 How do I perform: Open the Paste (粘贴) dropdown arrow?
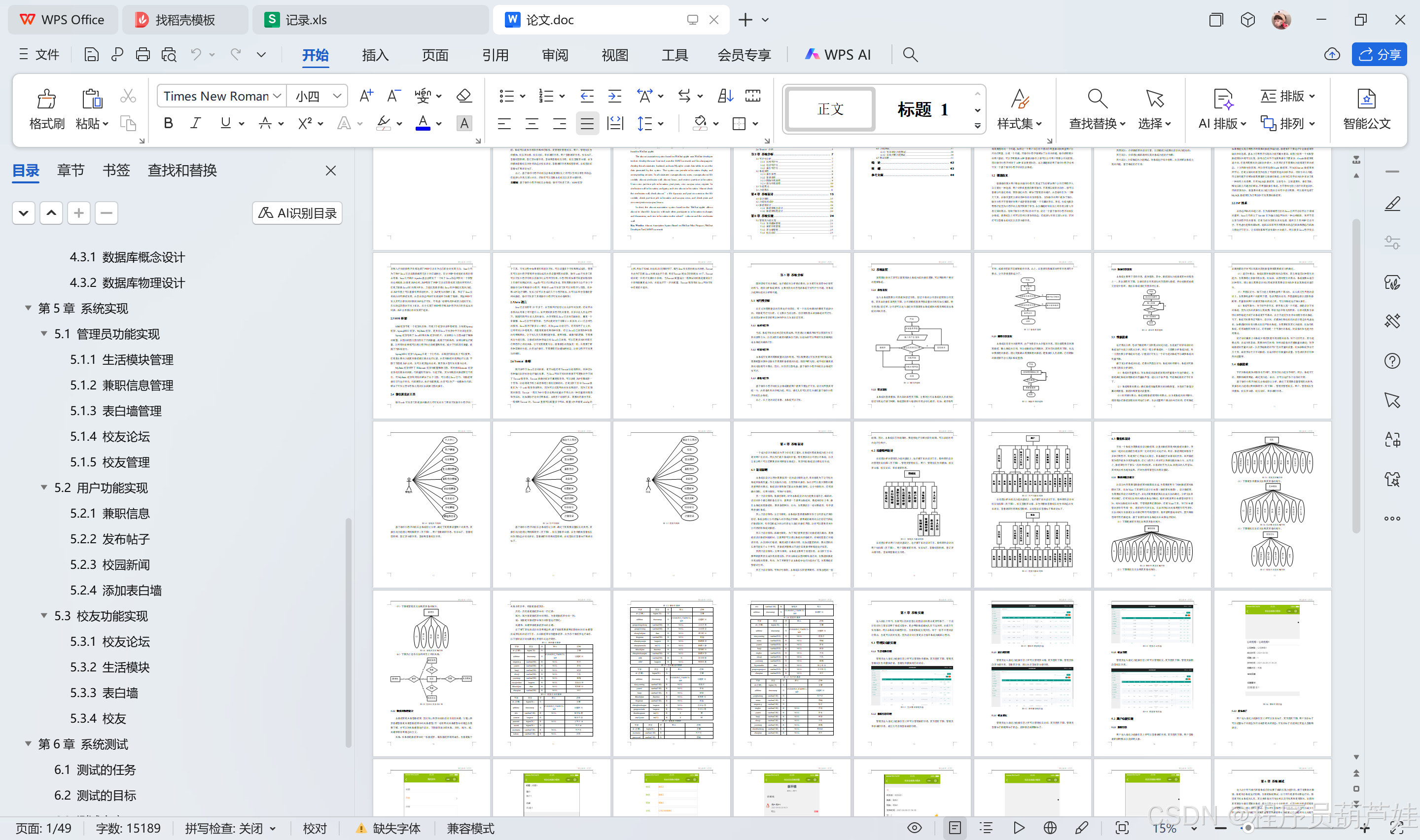point(106,124)
